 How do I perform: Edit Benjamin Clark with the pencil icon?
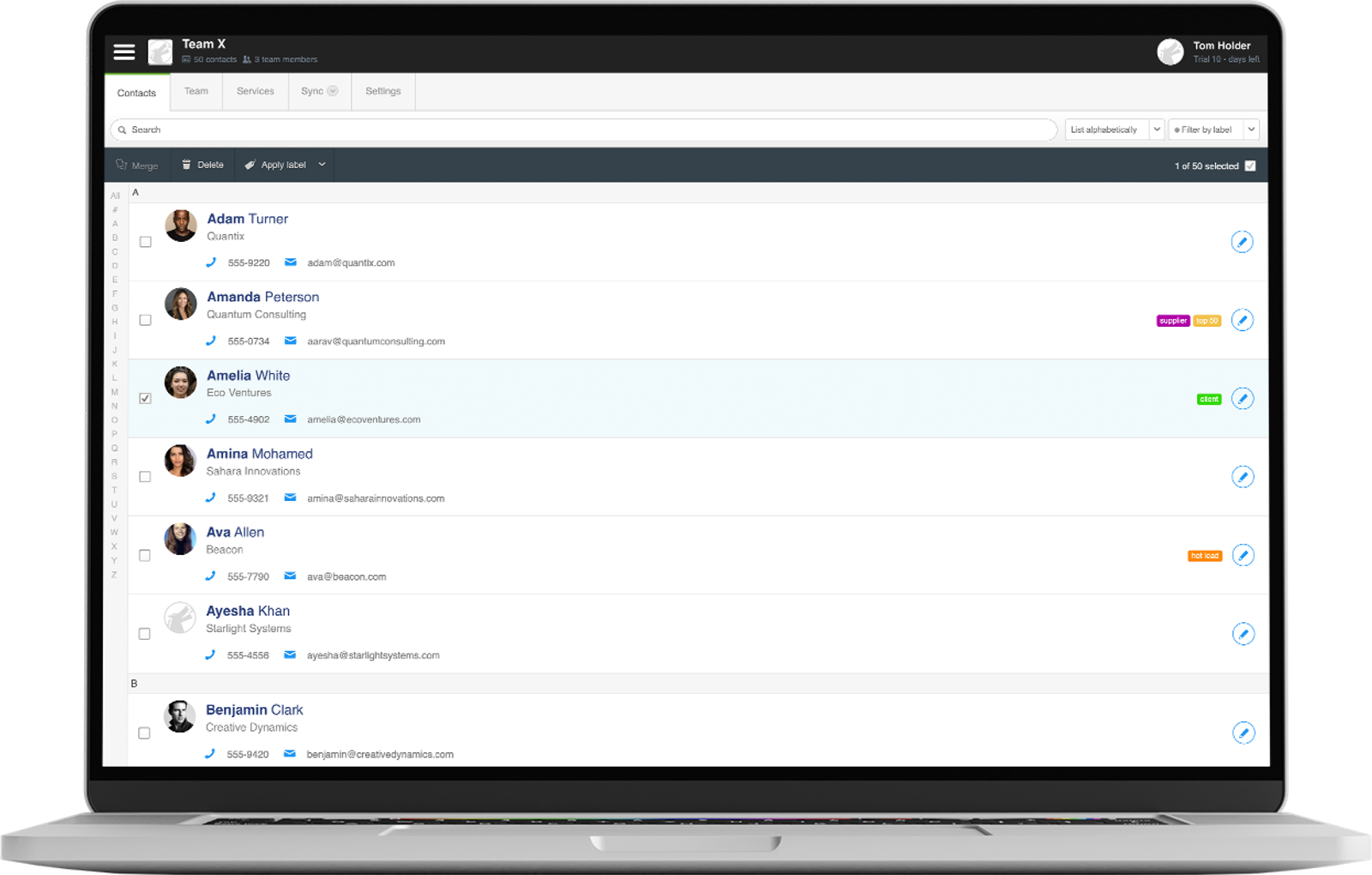click(x=1243, y=733)
